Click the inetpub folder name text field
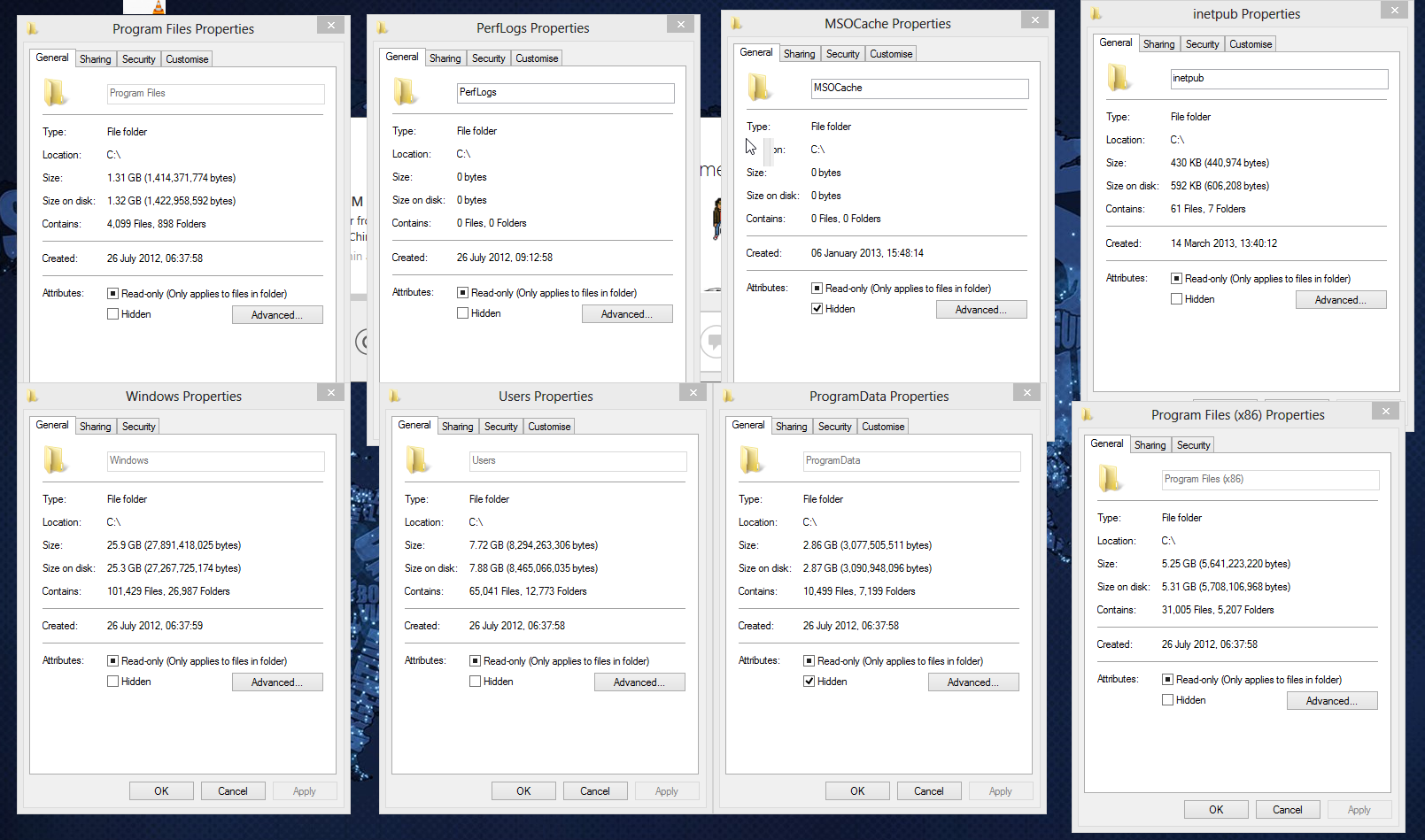The image size is (1425, 840). point(1278,79)
